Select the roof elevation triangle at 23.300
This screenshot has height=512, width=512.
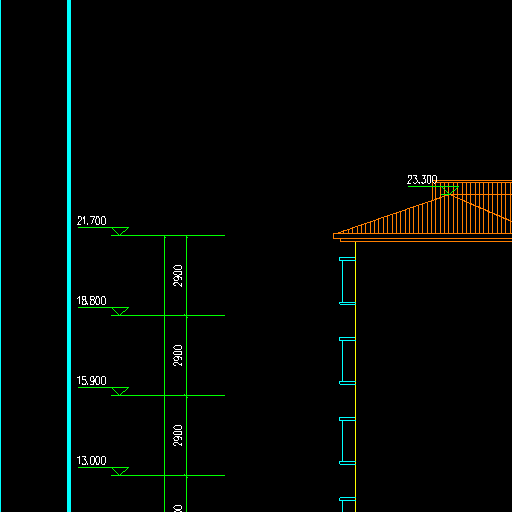[449, 190]
